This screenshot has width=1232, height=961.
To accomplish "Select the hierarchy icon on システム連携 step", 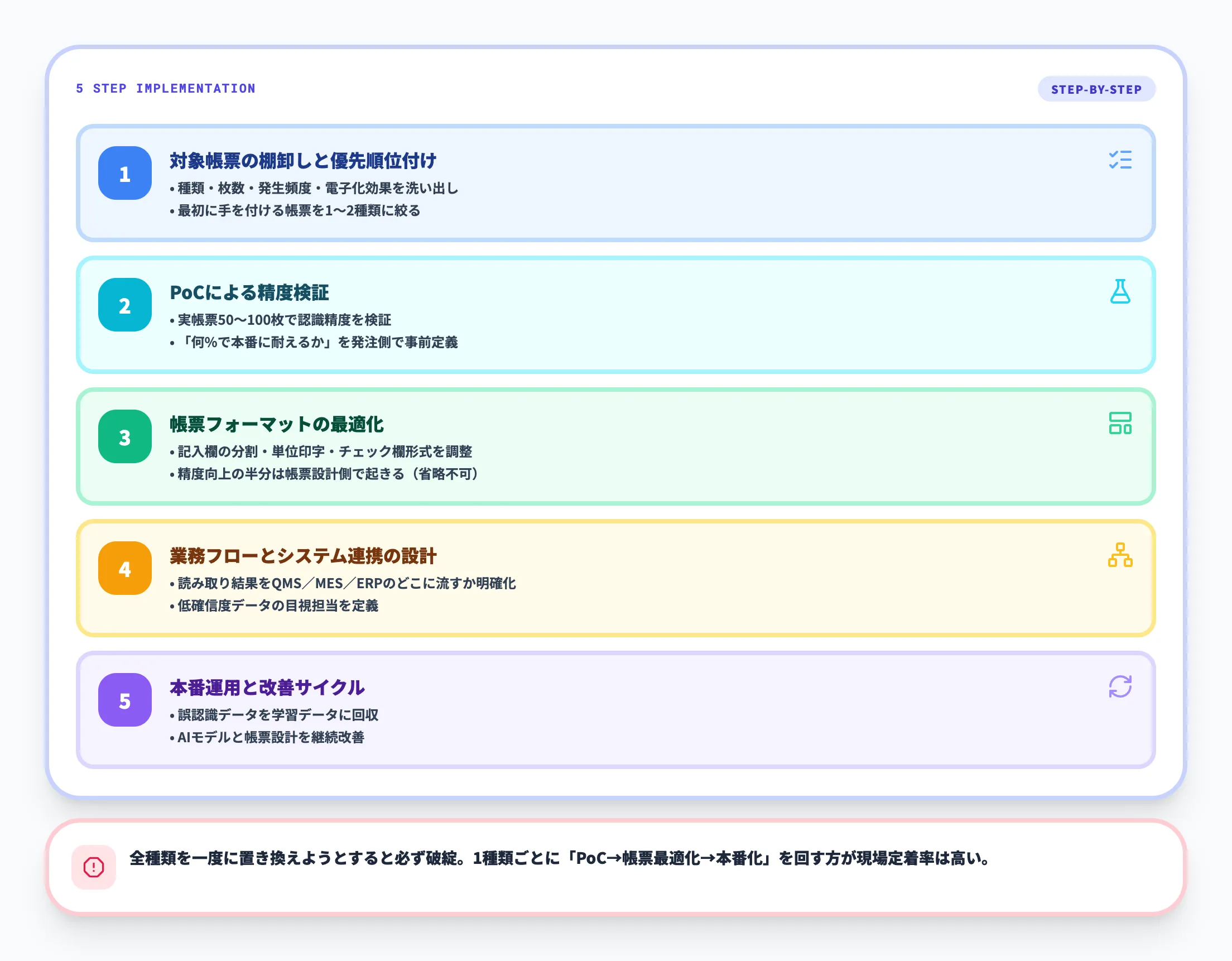I will (x=1122, y=556).
